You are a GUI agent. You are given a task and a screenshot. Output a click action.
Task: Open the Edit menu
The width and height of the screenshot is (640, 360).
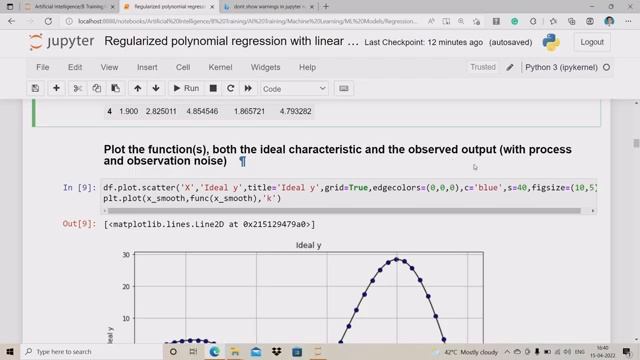pos(75,67)
